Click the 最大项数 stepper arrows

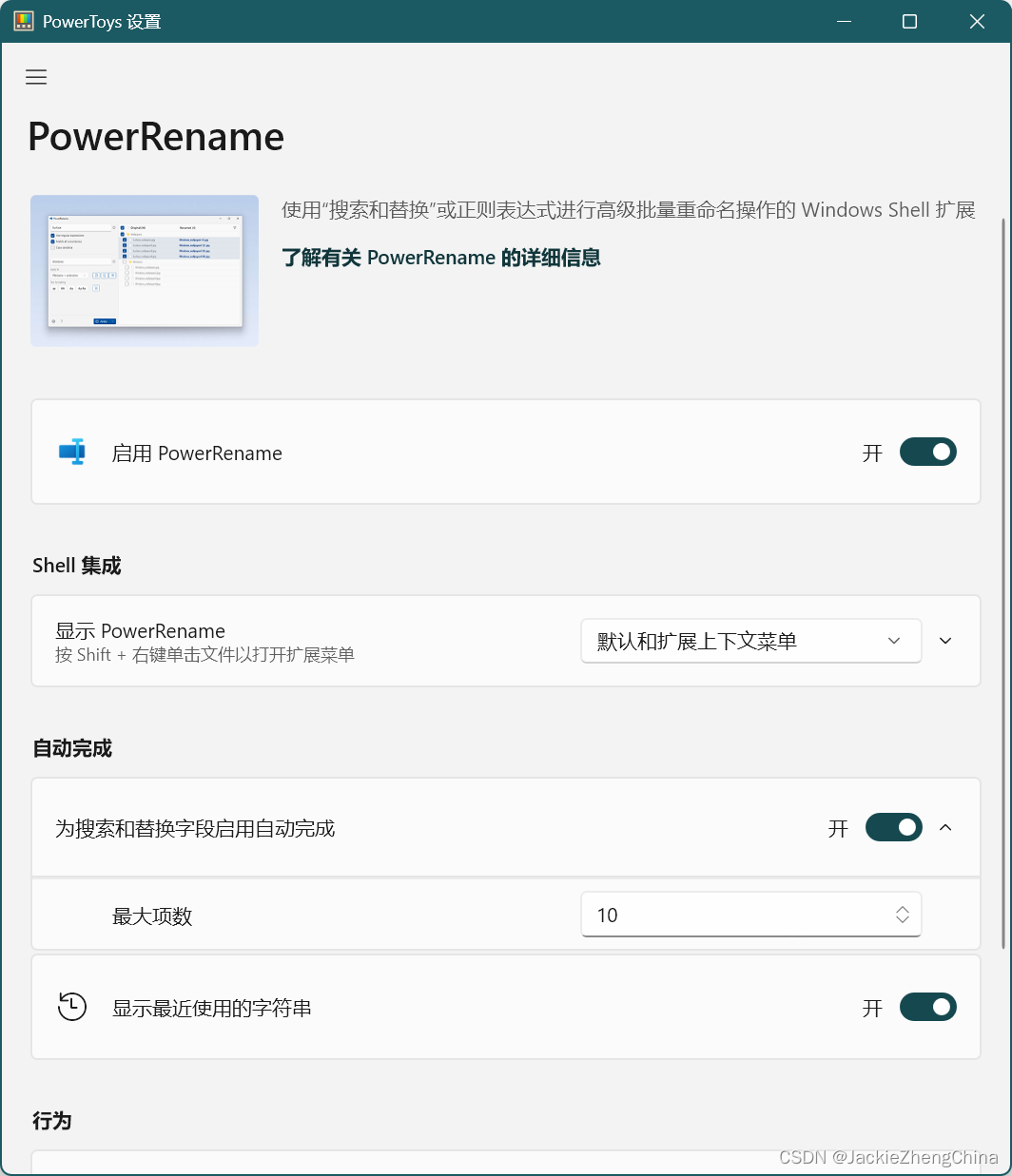pos(903,915)
